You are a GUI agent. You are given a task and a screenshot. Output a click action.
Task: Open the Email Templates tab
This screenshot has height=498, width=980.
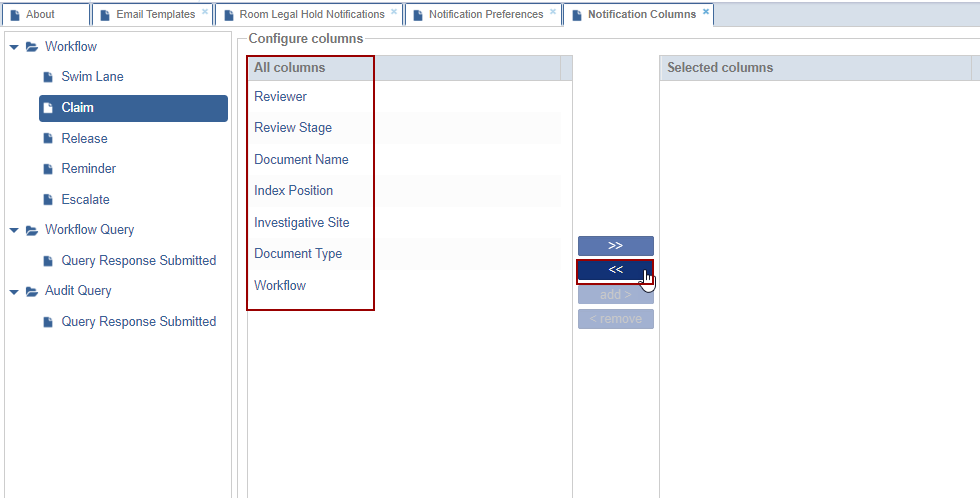coord(155,15)
